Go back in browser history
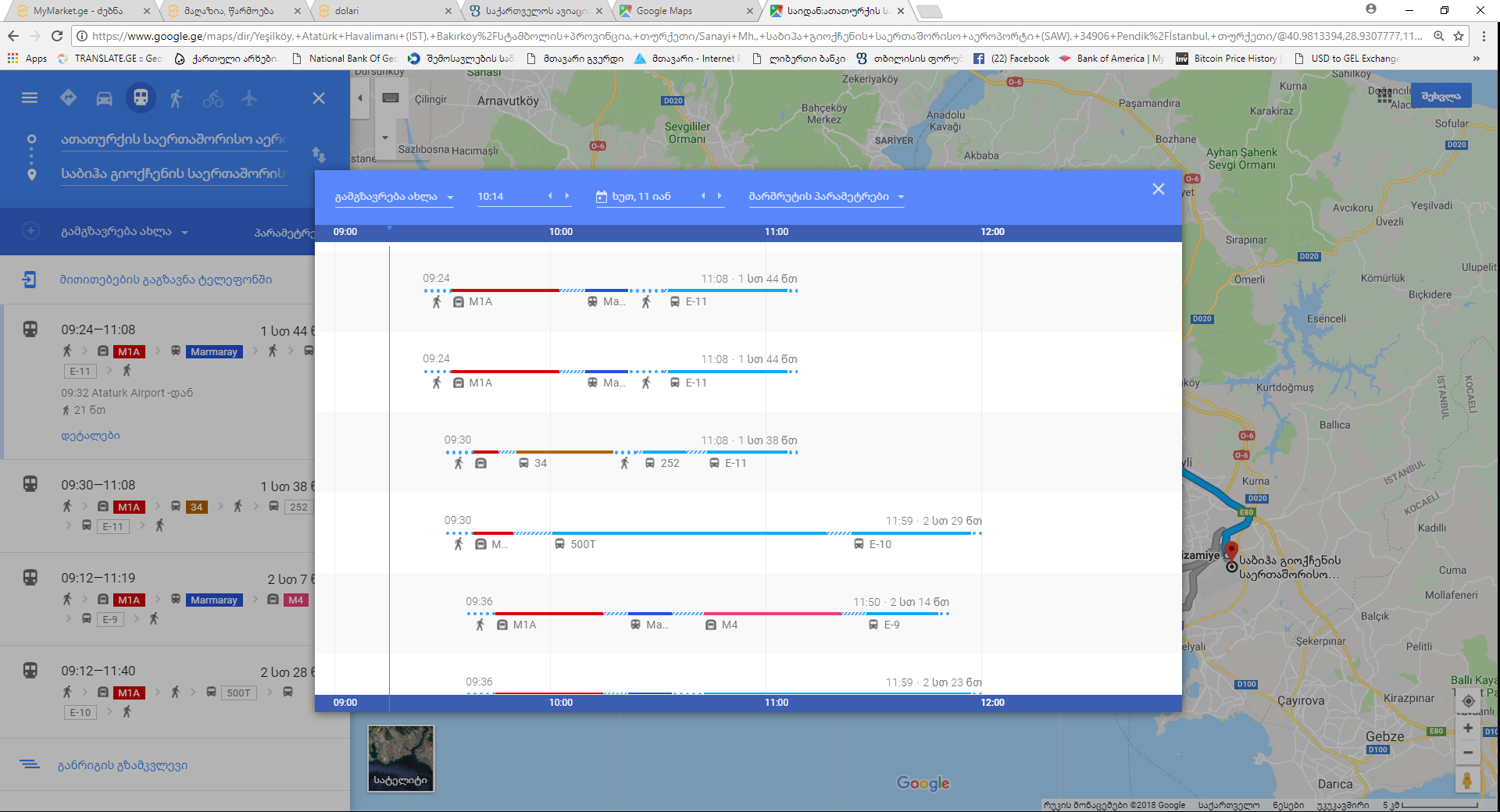 point(13,36)
